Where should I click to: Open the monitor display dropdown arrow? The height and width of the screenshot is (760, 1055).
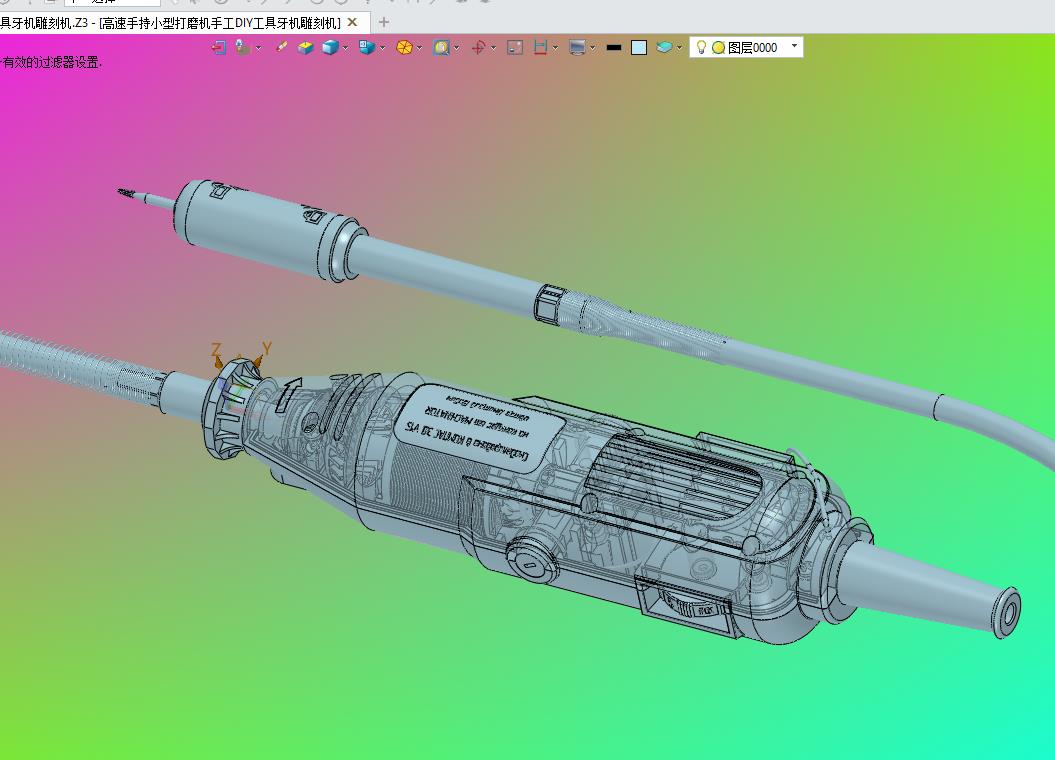click(593, 48)
